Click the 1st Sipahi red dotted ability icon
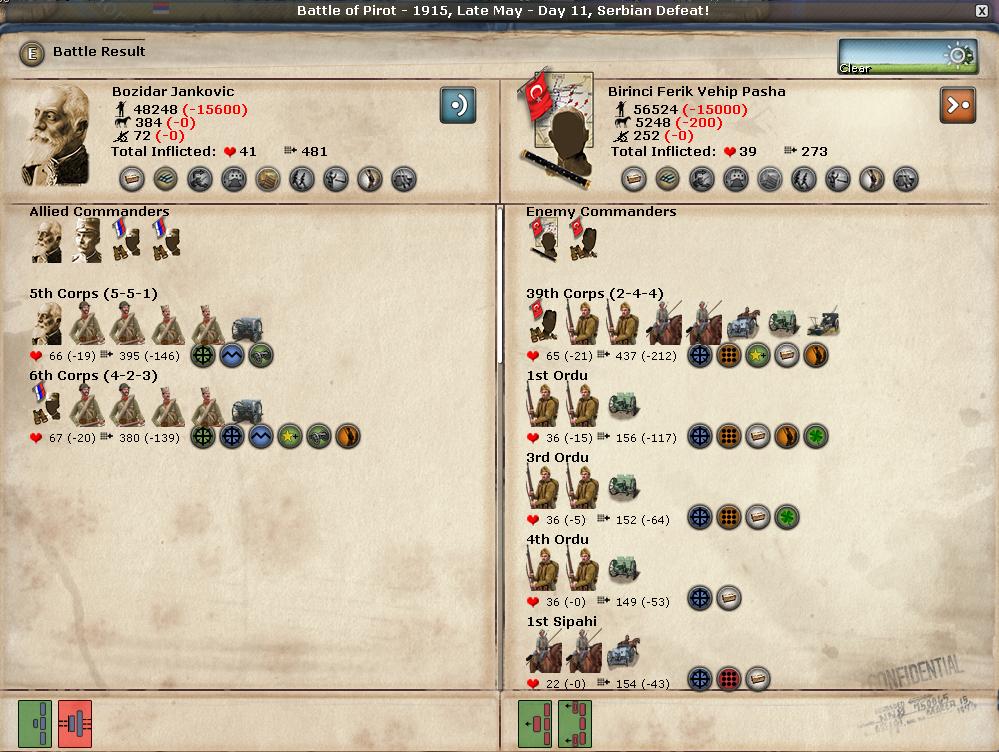The height and width of the screenshot is (752, 999). [x=729, y=679]
